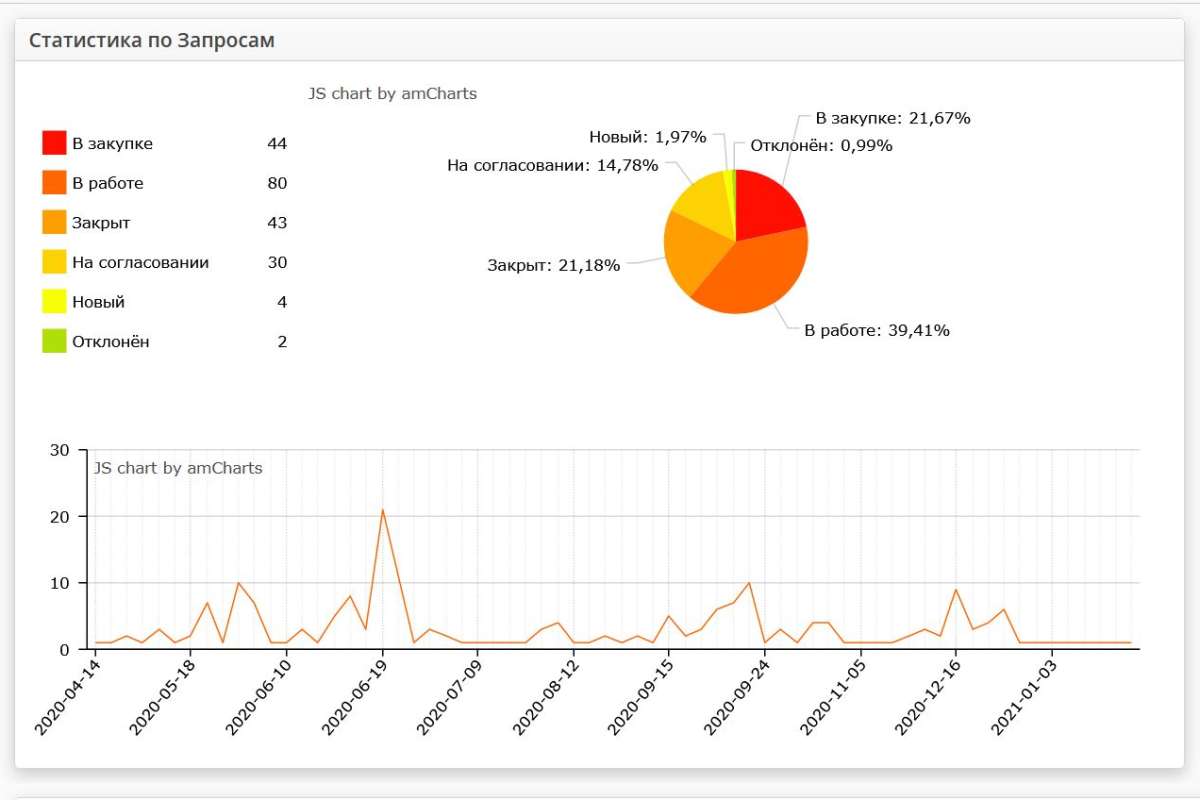Click the "Новый: 1,97%" callout label

pos(647,137)
